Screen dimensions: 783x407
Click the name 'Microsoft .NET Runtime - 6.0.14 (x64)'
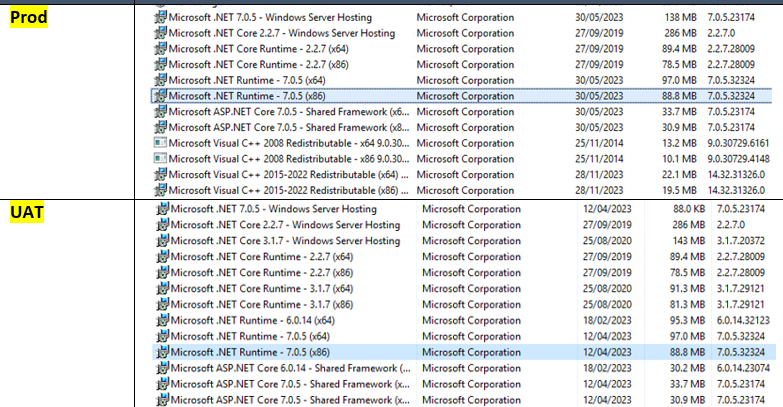253,321
